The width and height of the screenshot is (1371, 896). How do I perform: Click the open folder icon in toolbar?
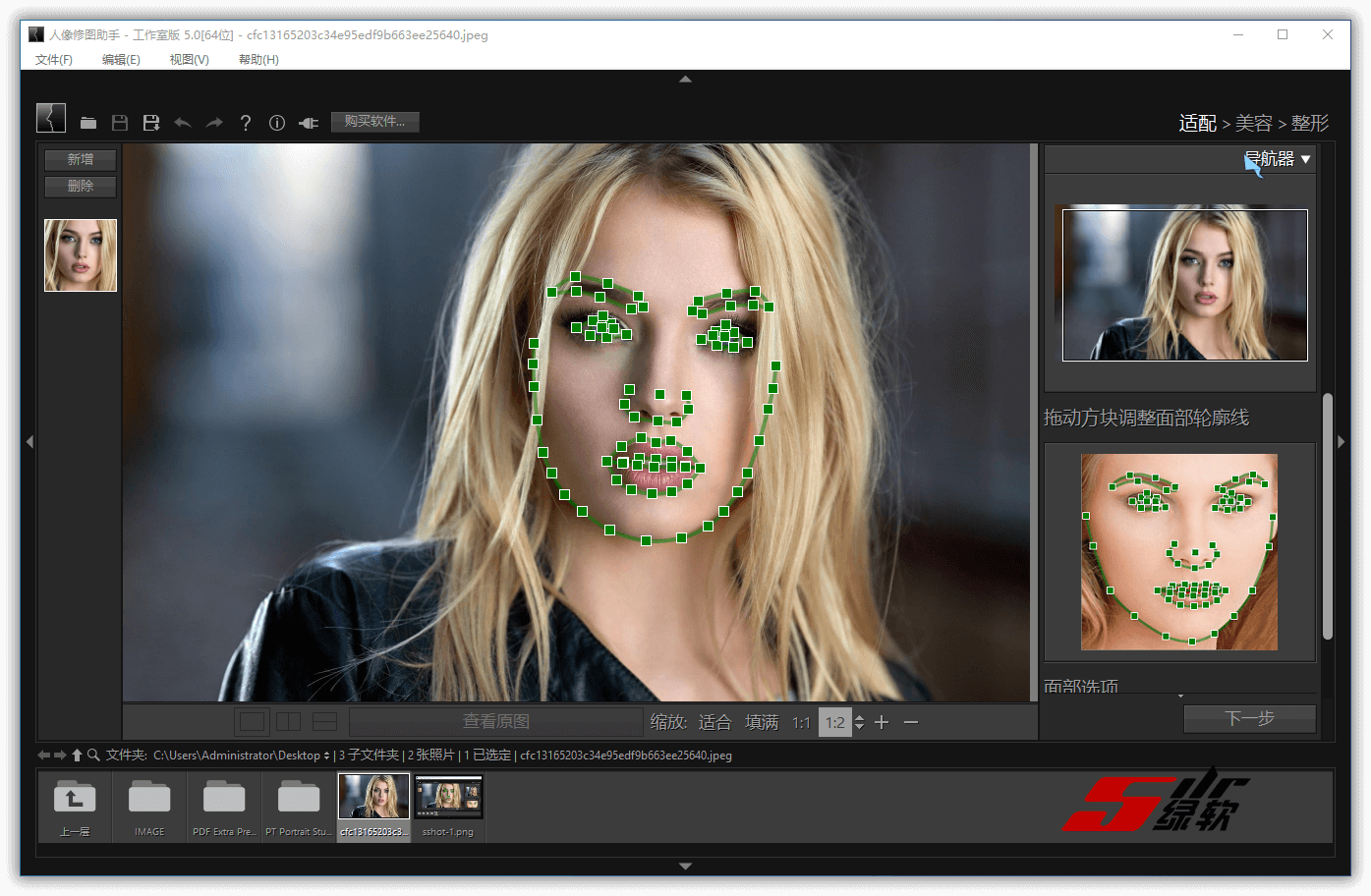pos(88,123)
